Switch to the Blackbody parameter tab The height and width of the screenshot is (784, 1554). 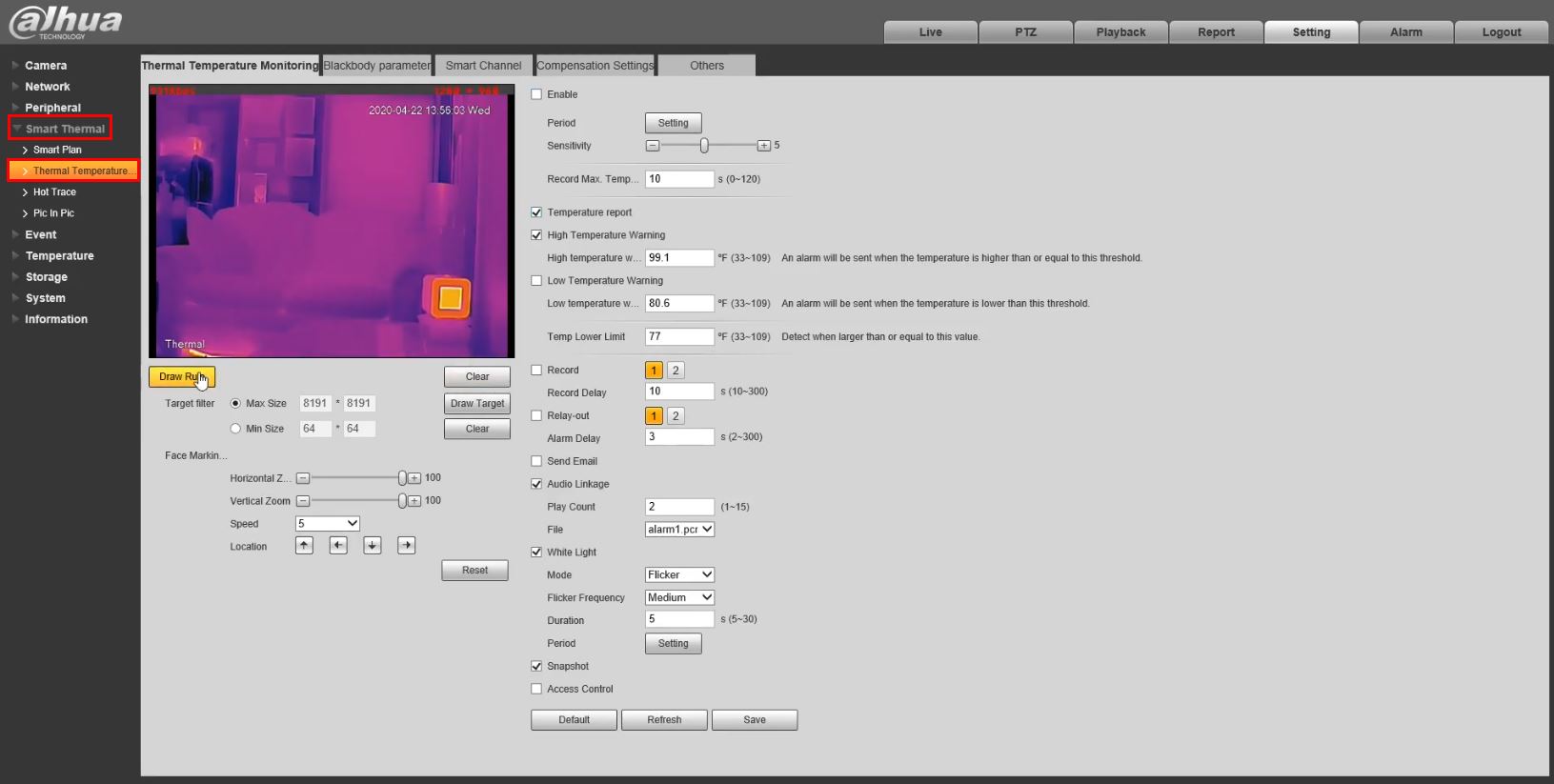tap(376, 66)
